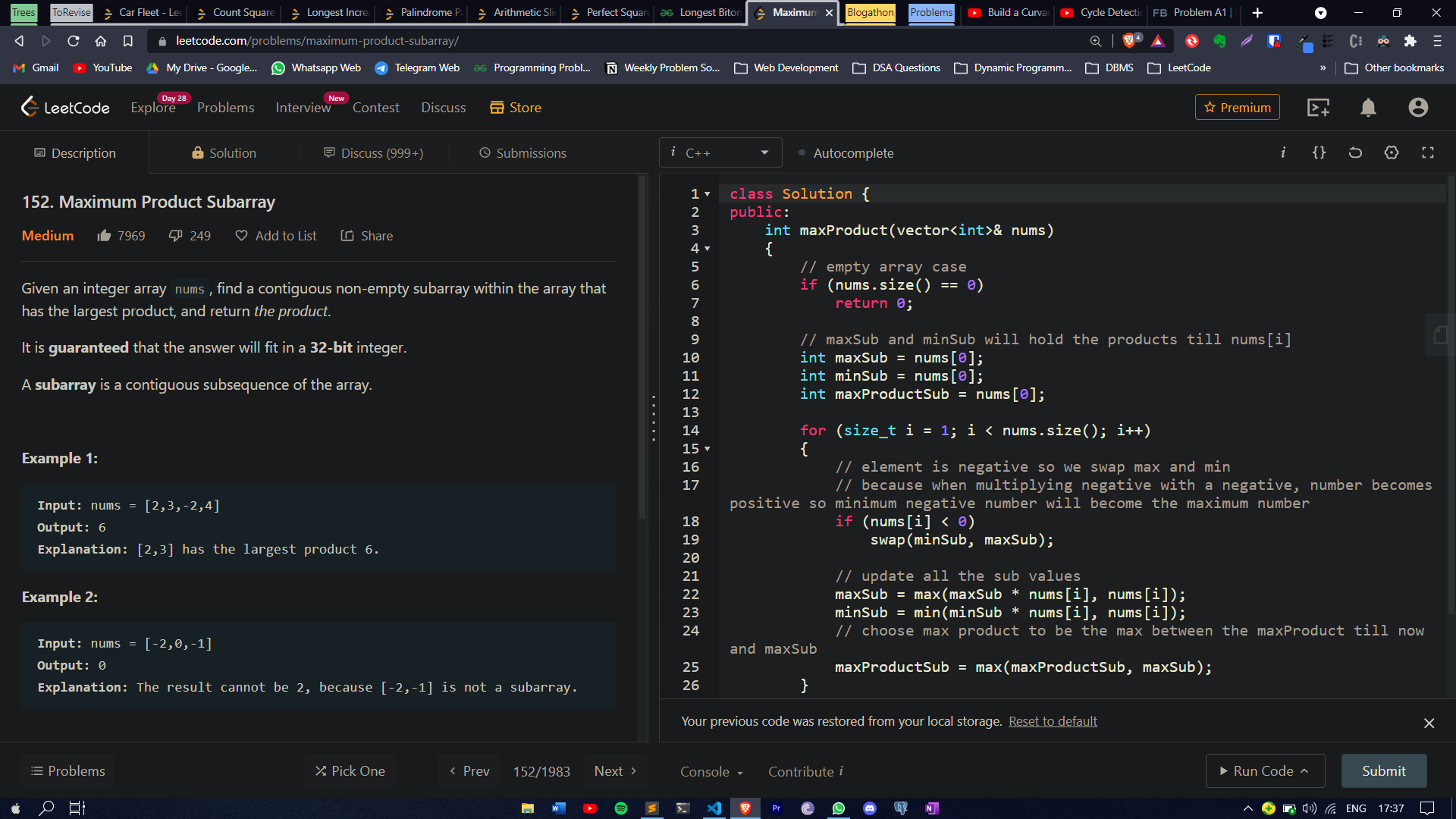Click the Reset to default link
The width and height of the screenshot is (1456, 819).
click(1052, 721)
